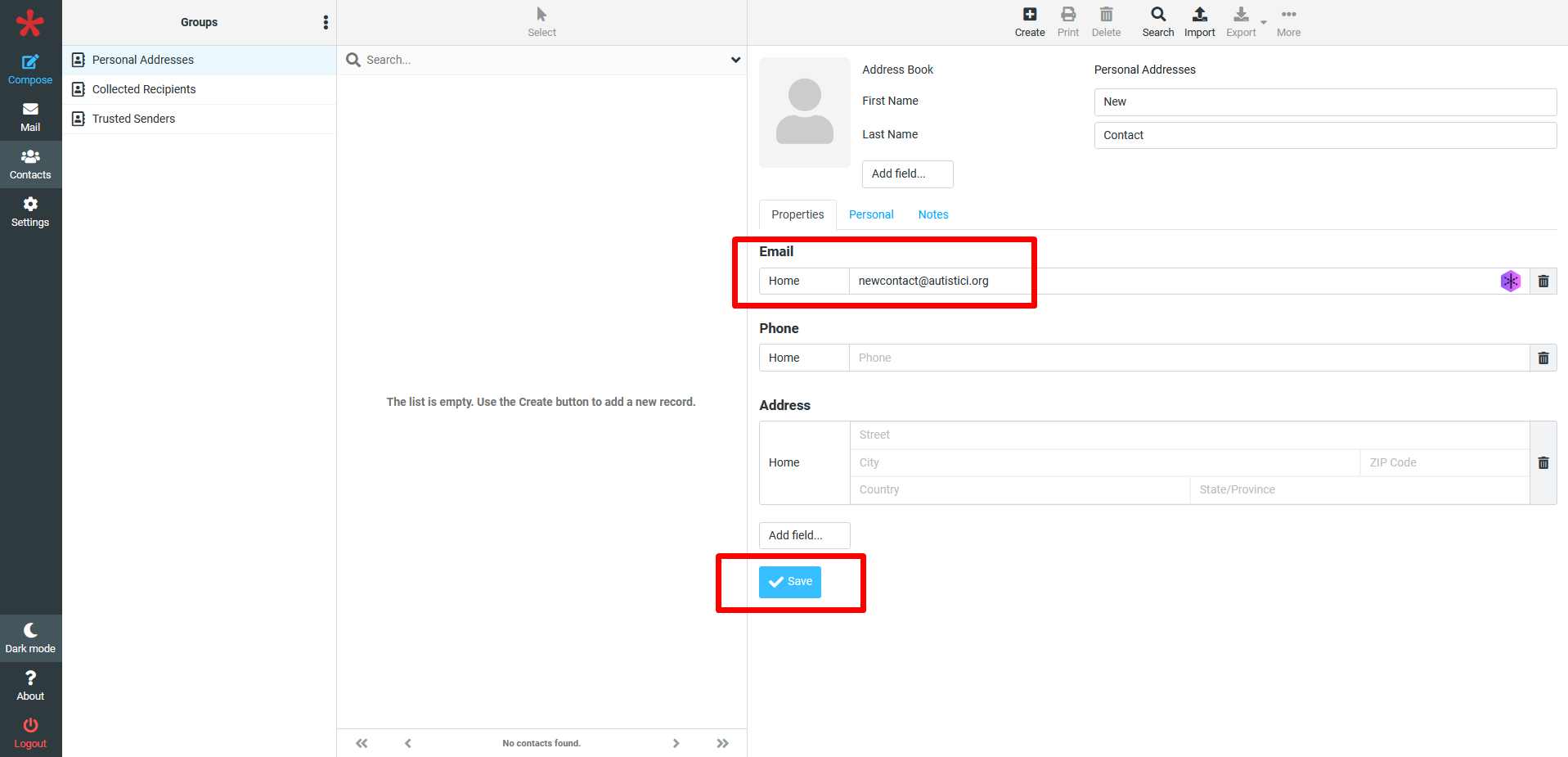The height and width of the screenshot is (757, 1568).
Task: Go to the Mail section
Action: coord(30,117)
